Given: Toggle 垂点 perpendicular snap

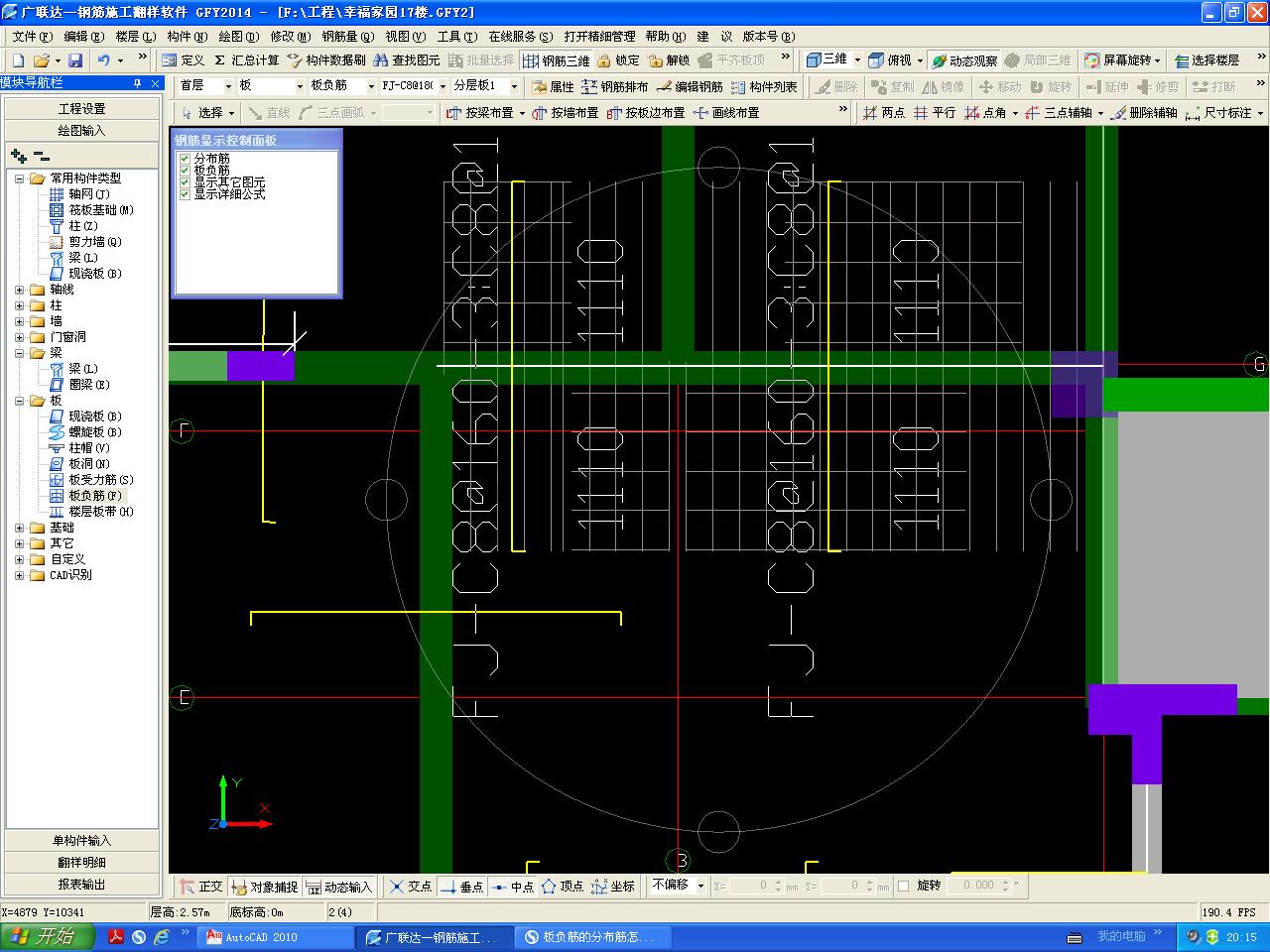Looking at the screenshot, I should coord(461,886).
